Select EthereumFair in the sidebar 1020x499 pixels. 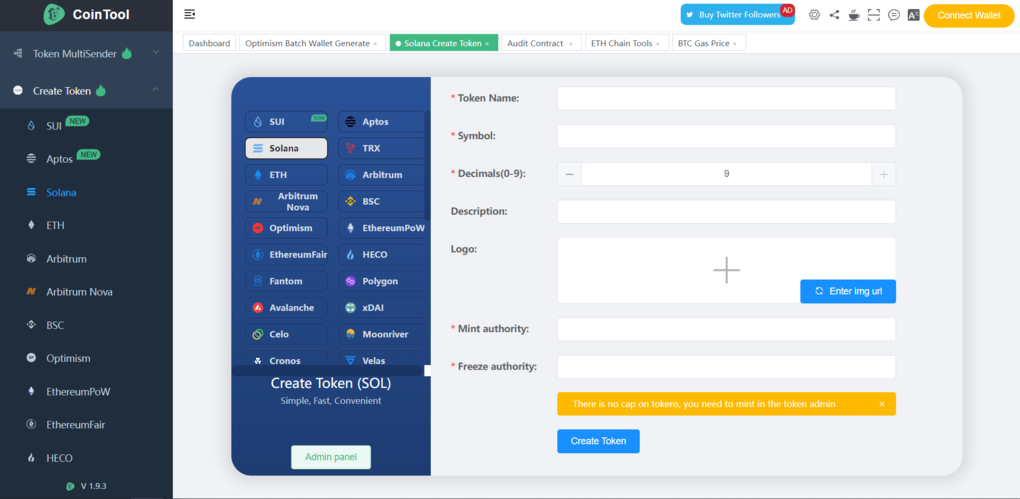(86, 425)
